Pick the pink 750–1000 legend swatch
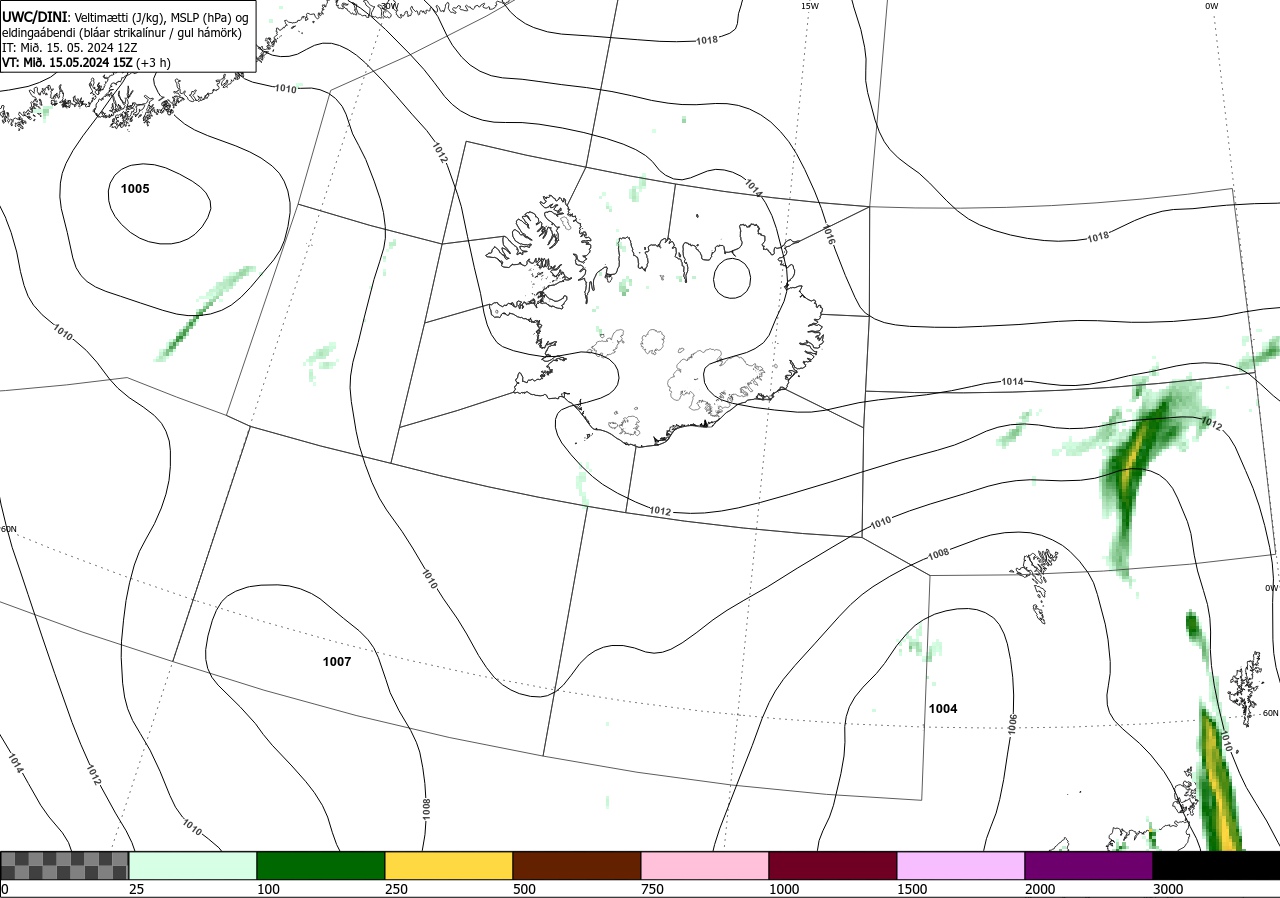This screenshot has width=1280, height=898. (x=705, y=865)
